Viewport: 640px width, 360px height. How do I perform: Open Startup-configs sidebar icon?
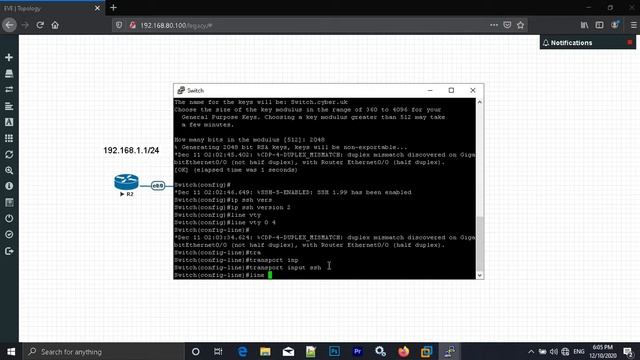pos(9,106)
